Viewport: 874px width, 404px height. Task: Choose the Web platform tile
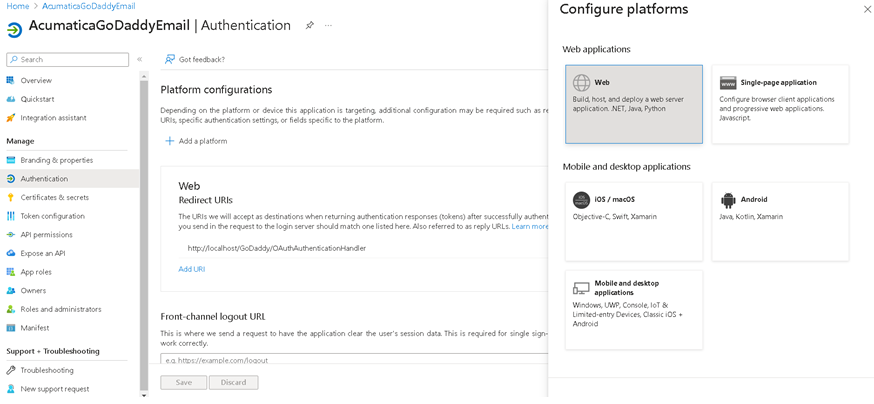(x=633, y=104)
